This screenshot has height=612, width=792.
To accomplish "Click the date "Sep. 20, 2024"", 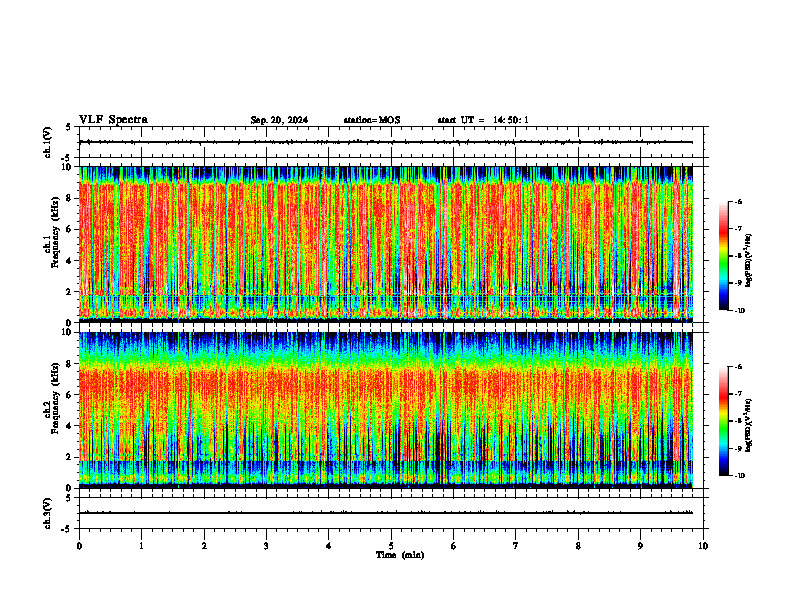I will (x=279, y=120).
